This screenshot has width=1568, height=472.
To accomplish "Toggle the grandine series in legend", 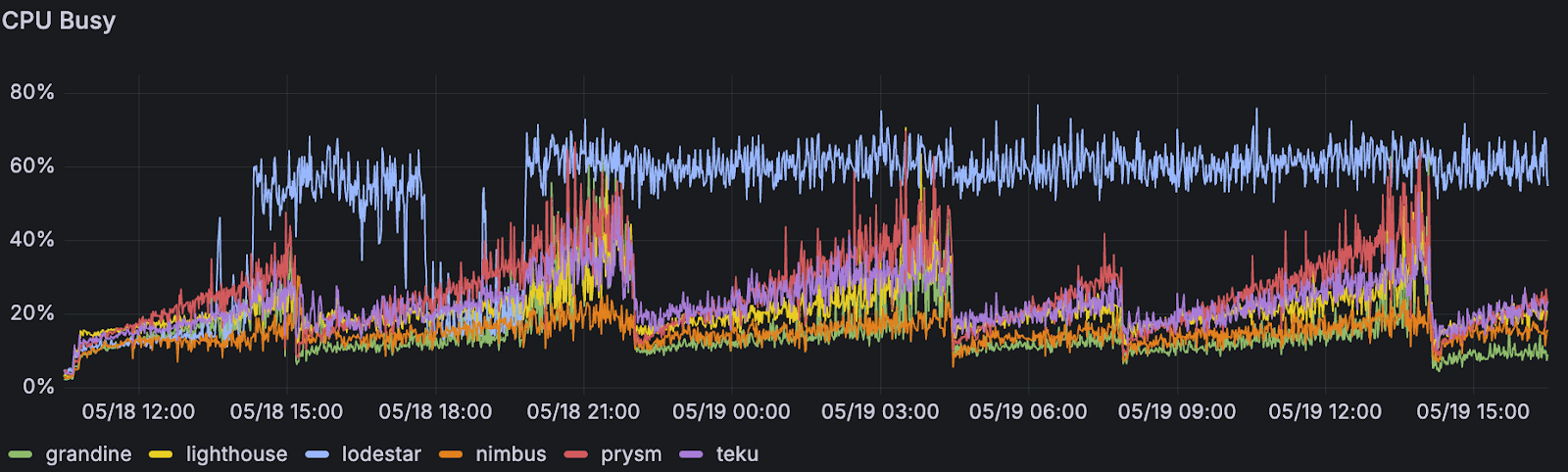I will click(x=88, y=454).
